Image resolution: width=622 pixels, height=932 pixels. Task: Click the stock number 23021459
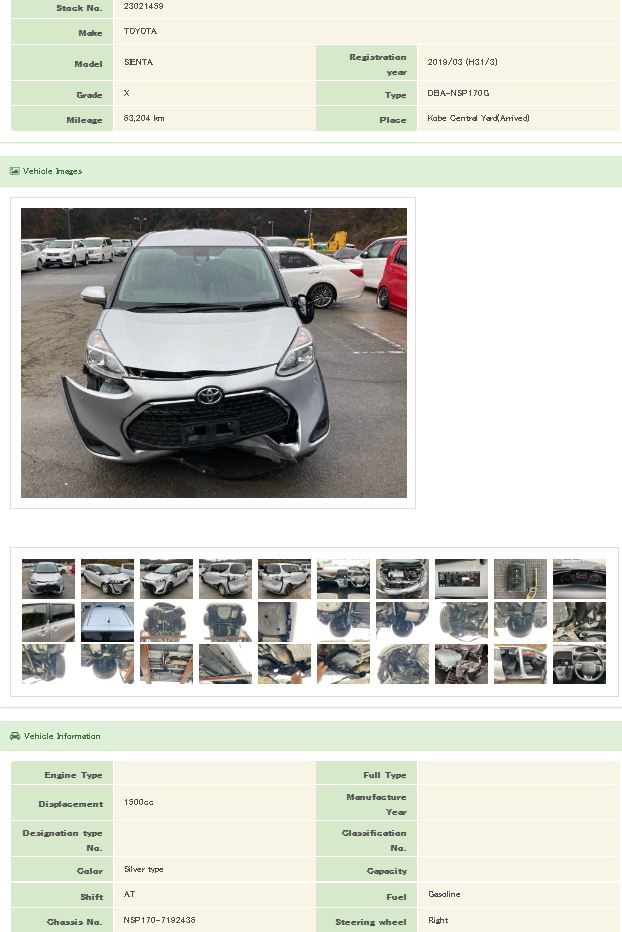pyautogui.click(x=143, y=6)
